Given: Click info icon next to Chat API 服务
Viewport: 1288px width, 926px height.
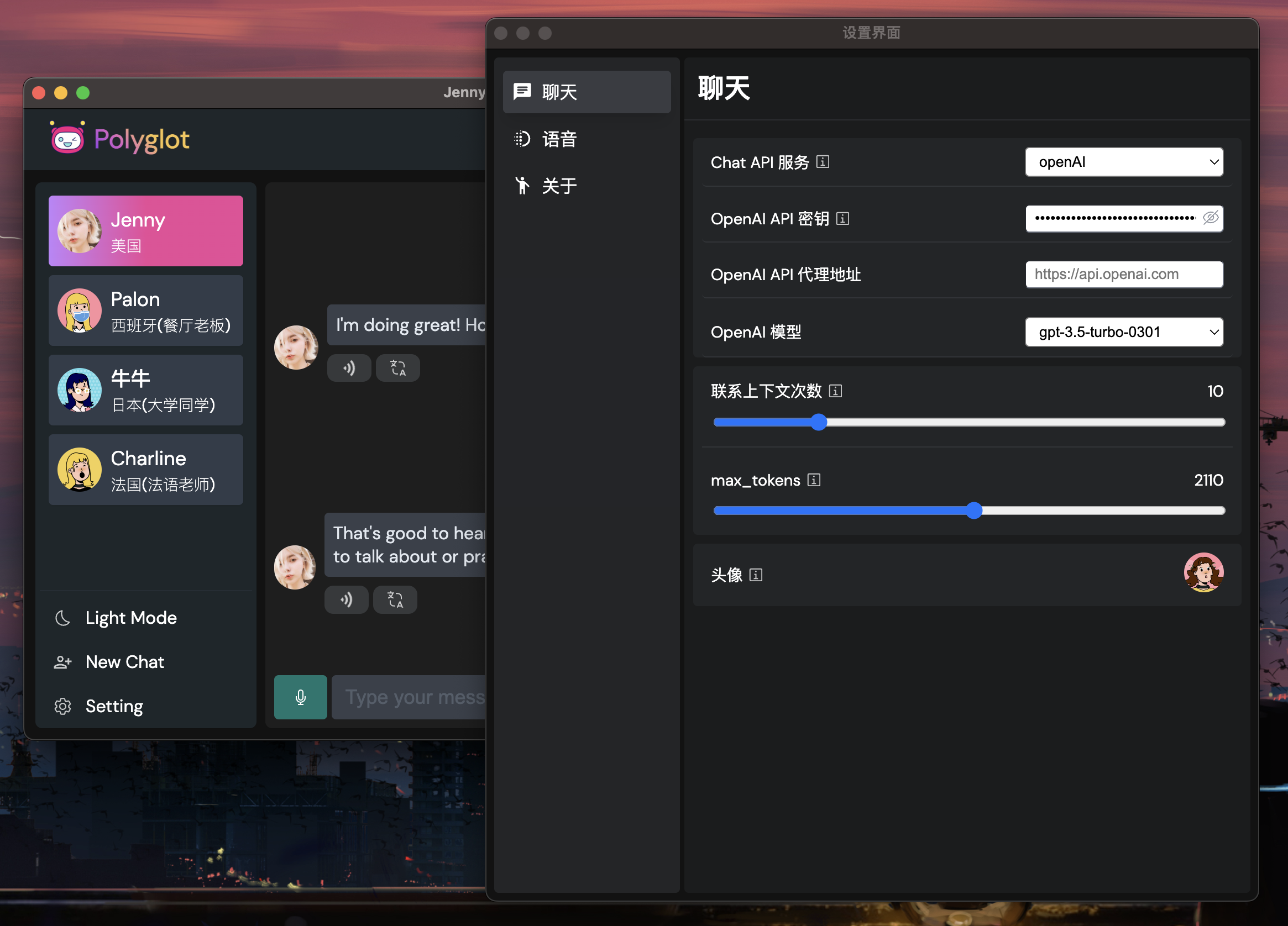Looking at the screenshot, I should tap(823, 162).
